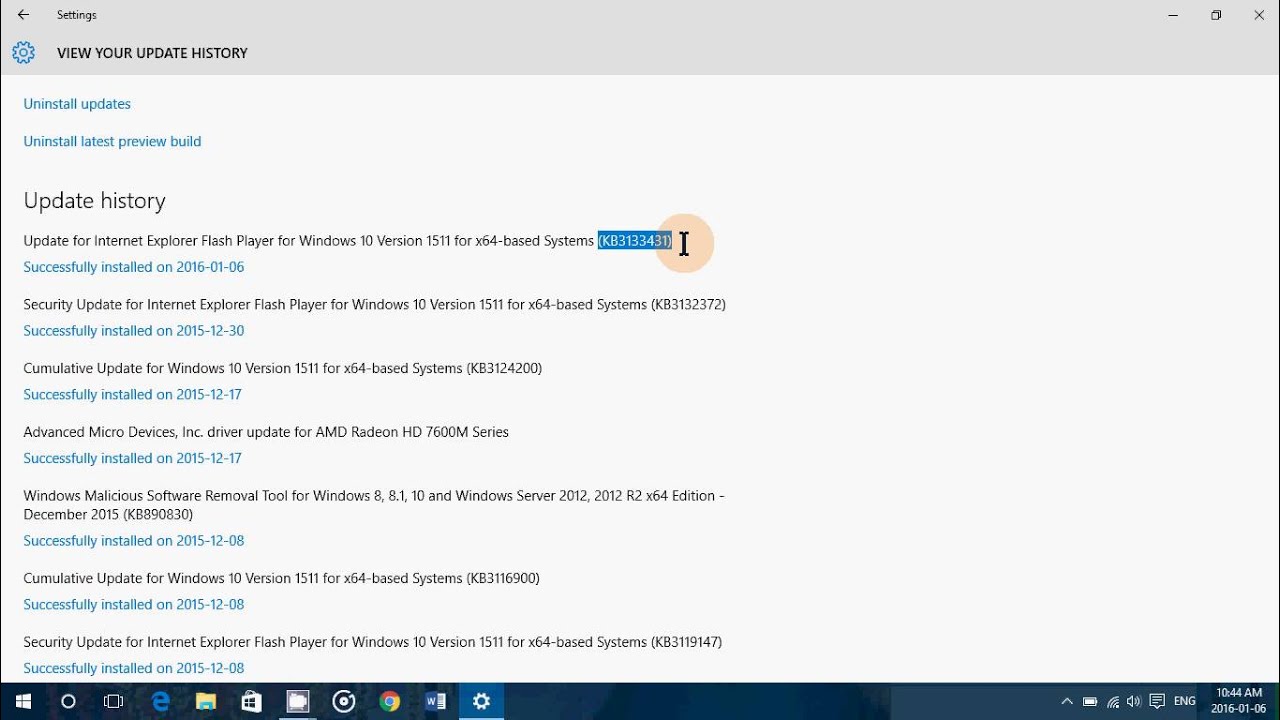Open Successfully installed on 2016-01-06 details

pos(134,267)
